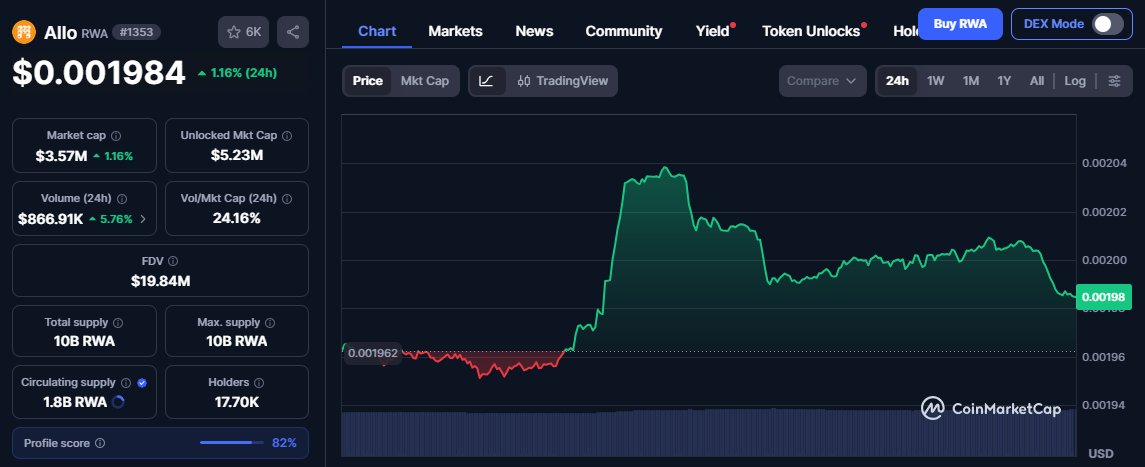The height and width of the screenshot is (467, 1145).
Task: Click circulating supply verified badge
Action: pyautogui.click(x=142, y=382)
